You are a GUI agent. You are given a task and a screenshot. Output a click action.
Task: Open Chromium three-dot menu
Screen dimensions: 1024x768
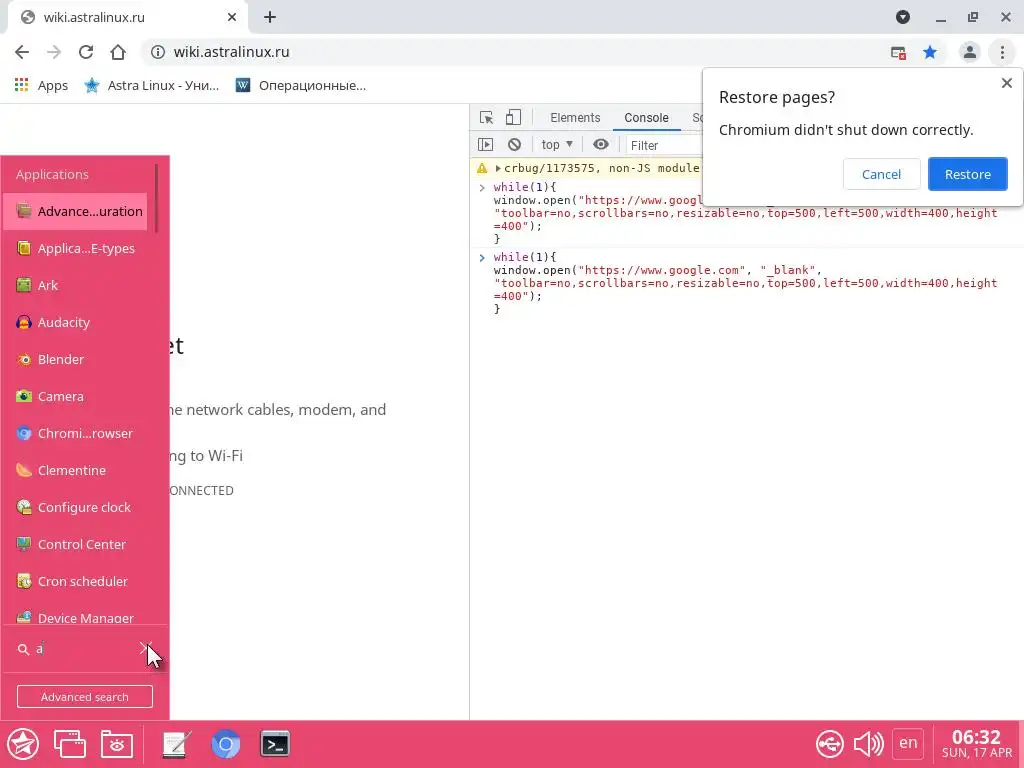(1002, 52)
